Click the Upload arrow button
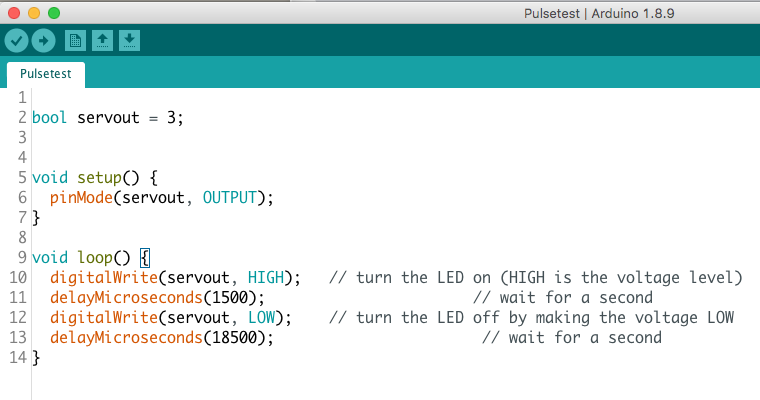 pyautogui.click(x=43, y=40)
